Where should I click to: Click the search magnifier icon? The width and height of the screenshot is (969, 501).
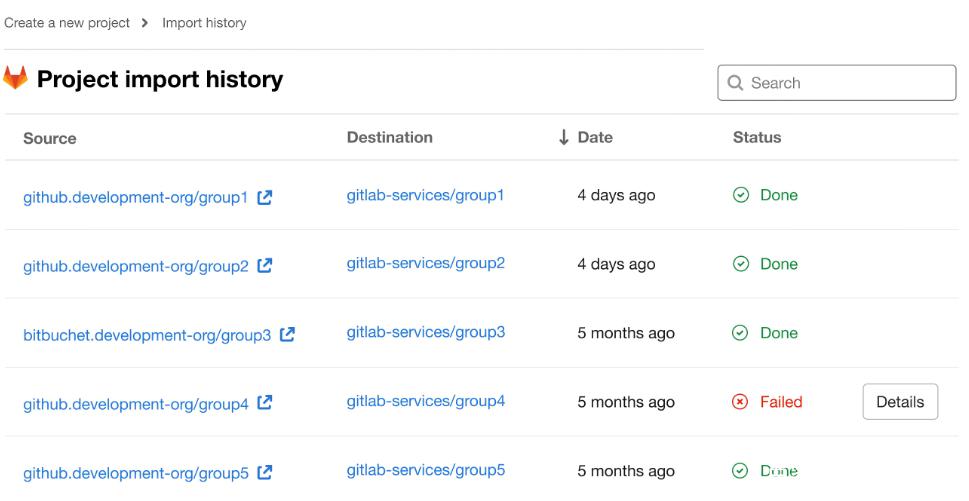click(735, 83)
